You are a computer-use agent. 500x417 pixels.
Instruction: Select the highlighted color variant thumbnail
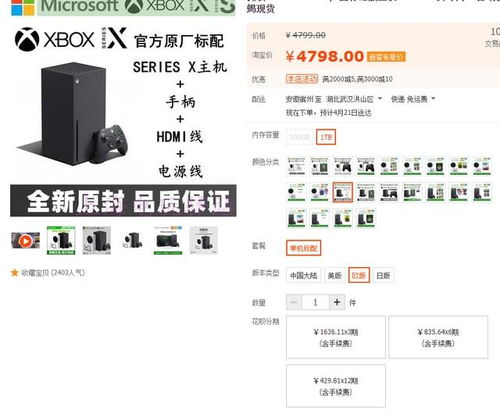[342, 192]
